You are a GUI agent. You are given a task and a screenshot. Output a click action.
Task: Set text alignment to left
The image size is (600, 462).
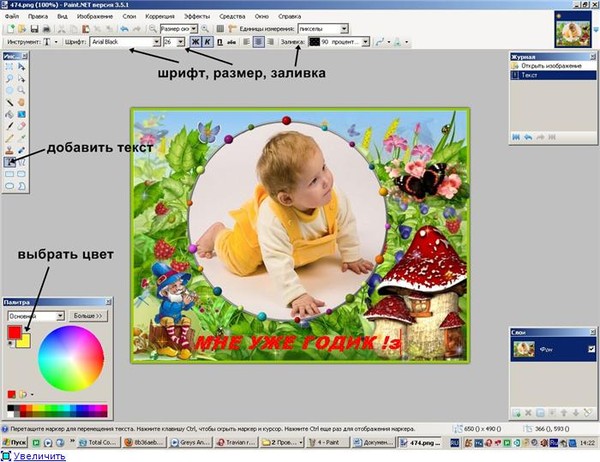247,42
